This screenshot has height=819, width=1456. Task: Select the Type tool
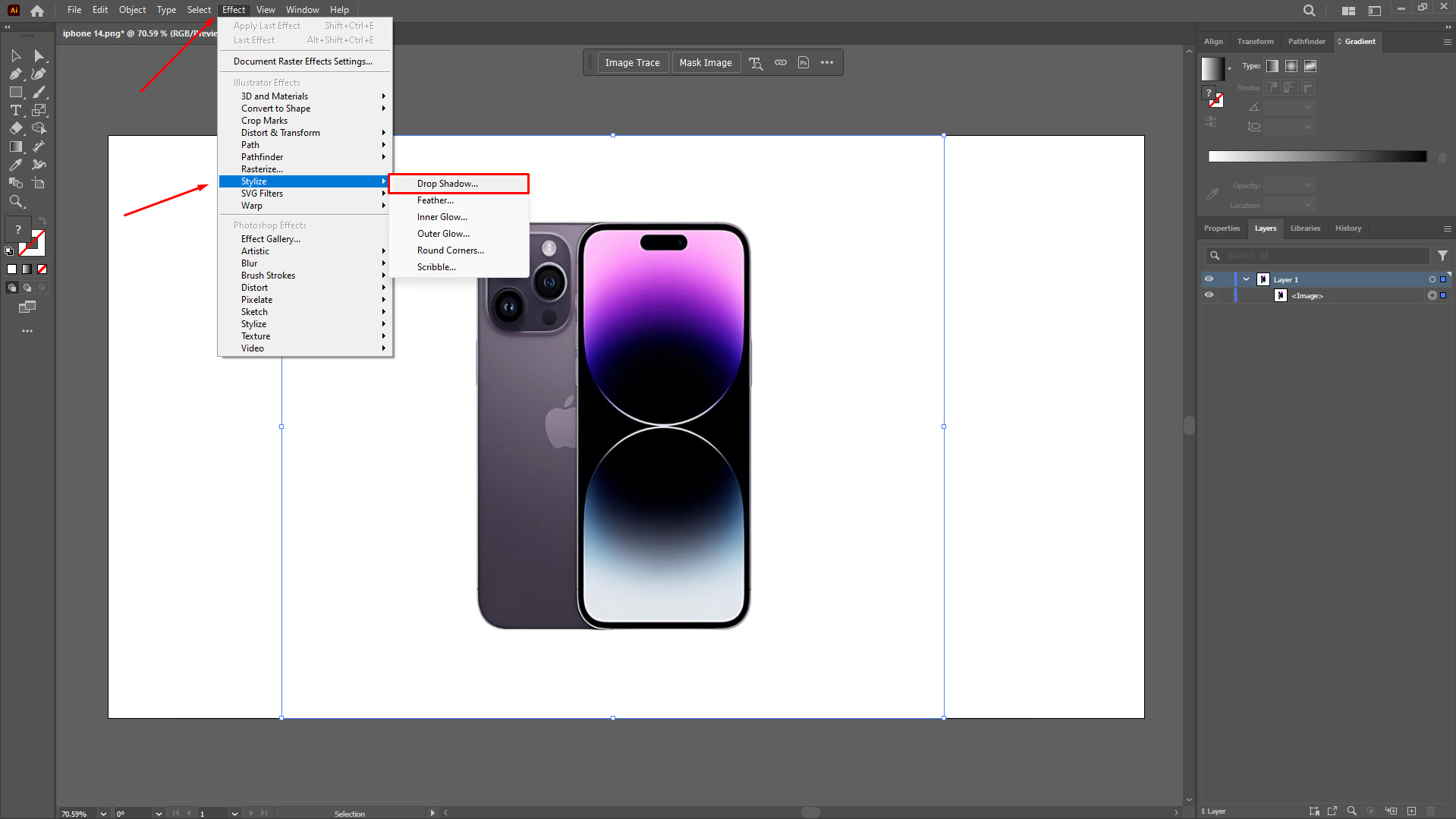15,111
